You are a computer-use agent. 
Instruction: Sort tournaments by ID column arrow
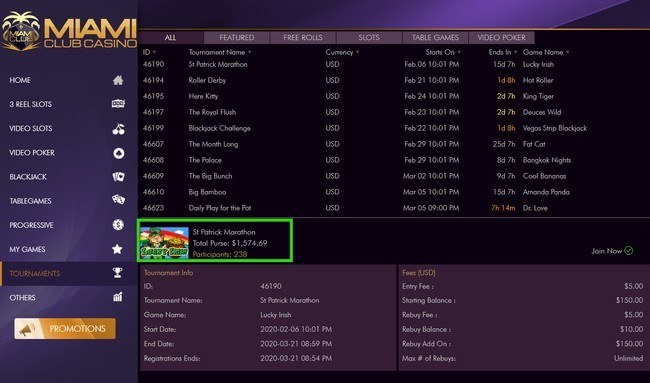[x=155, y=52]
